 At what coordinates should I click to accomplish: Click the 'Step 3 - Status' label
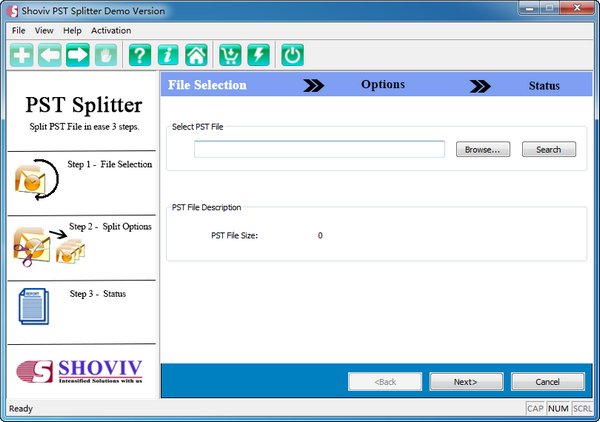point(98,294)
